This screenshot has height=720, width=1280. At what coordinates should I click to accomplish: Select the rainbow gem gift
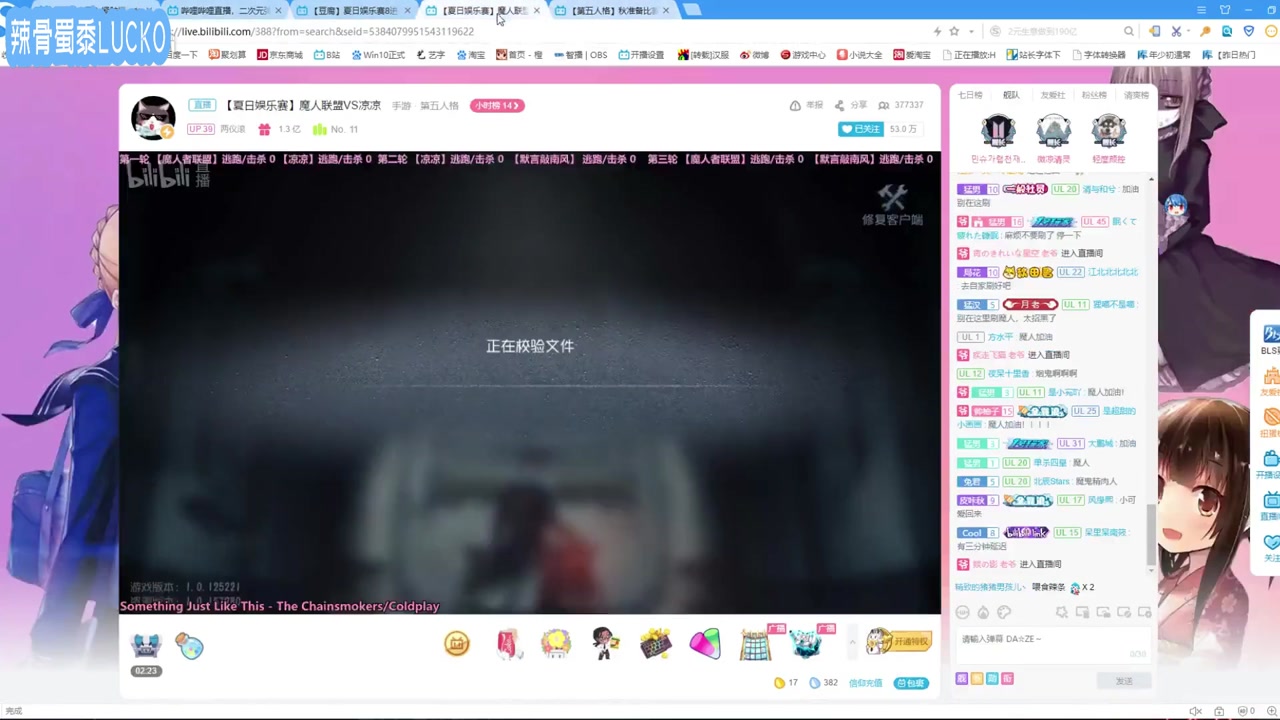pyautogui.click(x=705, y=643)
